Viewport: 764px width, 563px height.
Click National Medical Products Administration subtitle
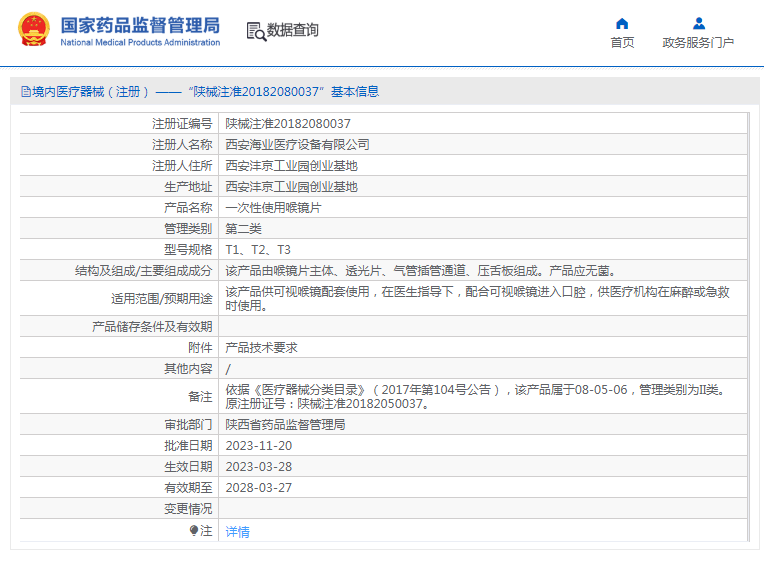point(140,42)
